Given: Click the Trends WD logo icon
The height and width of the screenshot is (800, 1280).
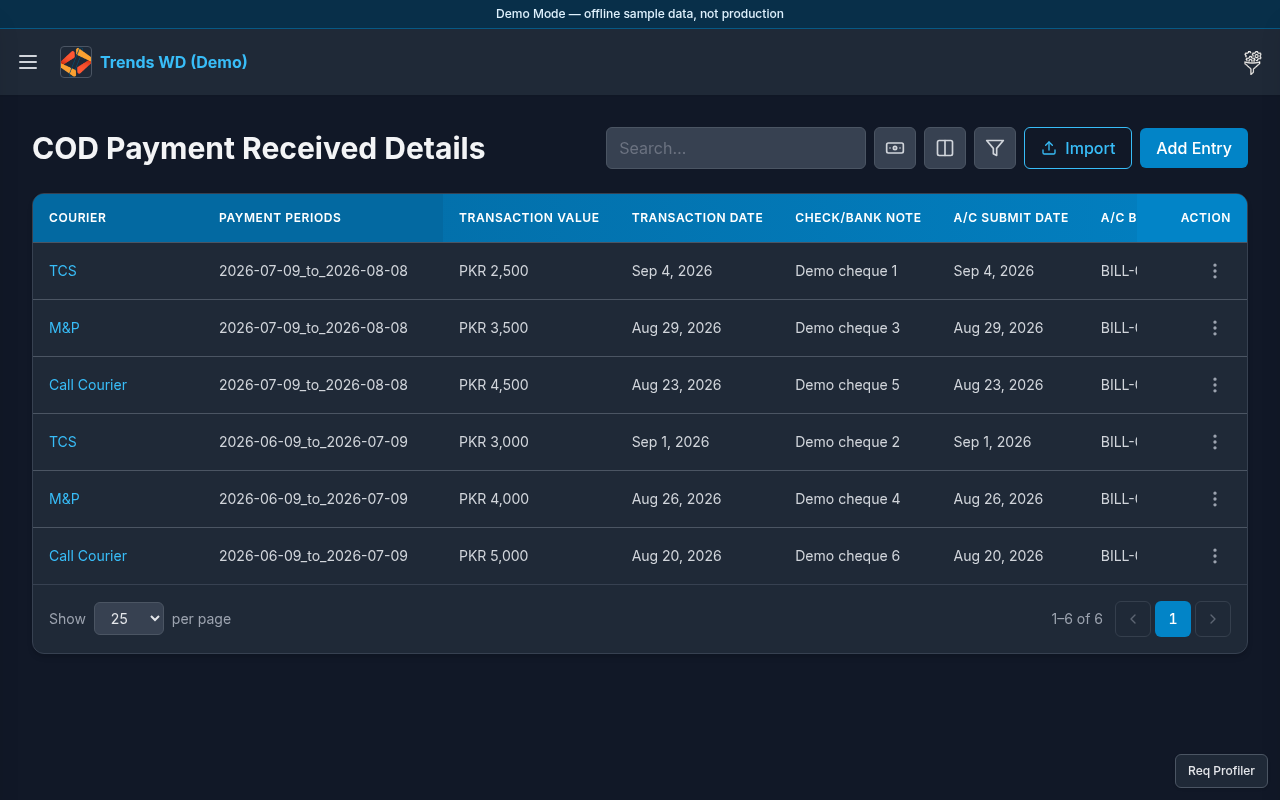Looking at the screenshot, I should (x=76, y=62).
